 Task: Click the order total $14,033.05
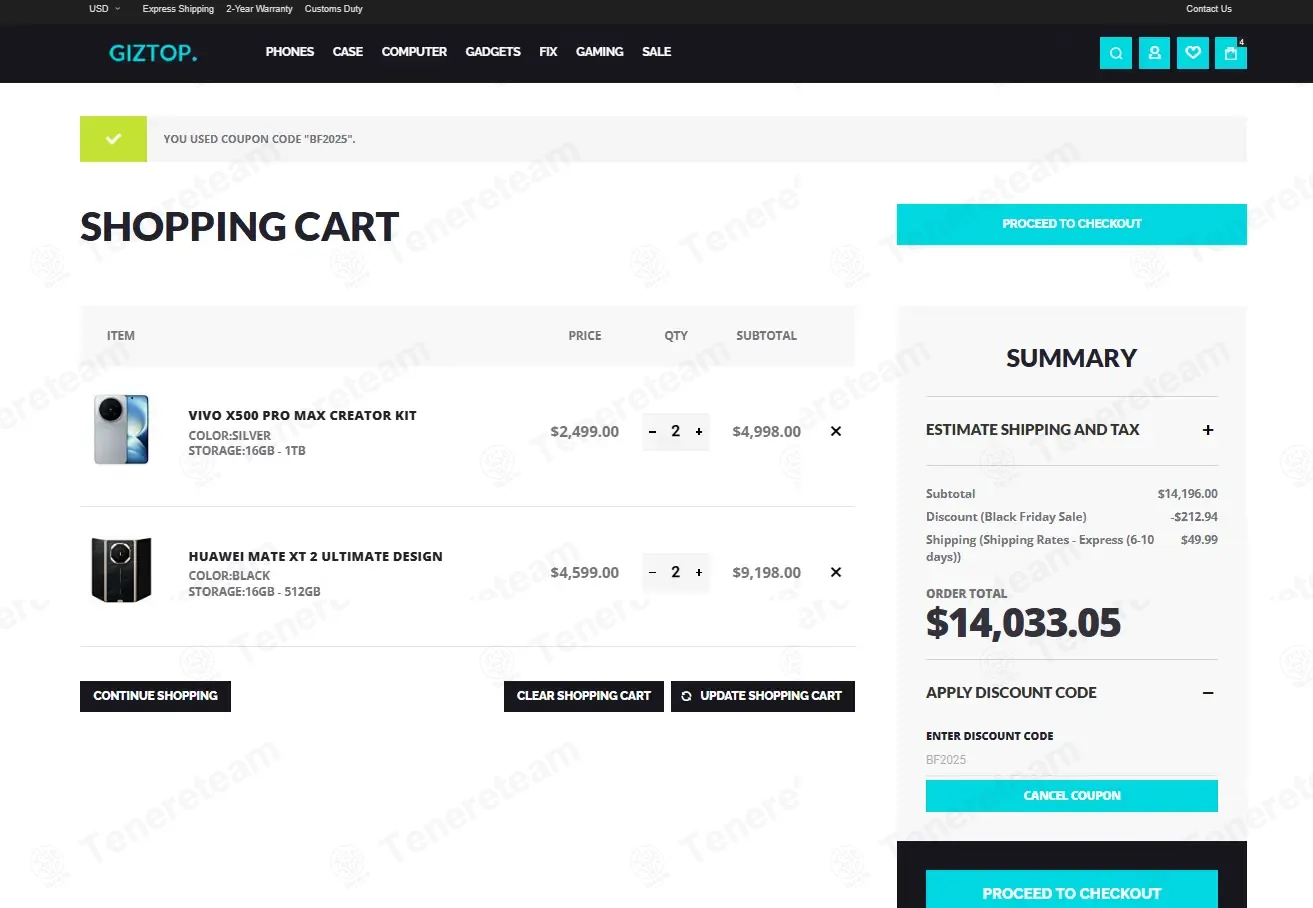coord(1023,623)
